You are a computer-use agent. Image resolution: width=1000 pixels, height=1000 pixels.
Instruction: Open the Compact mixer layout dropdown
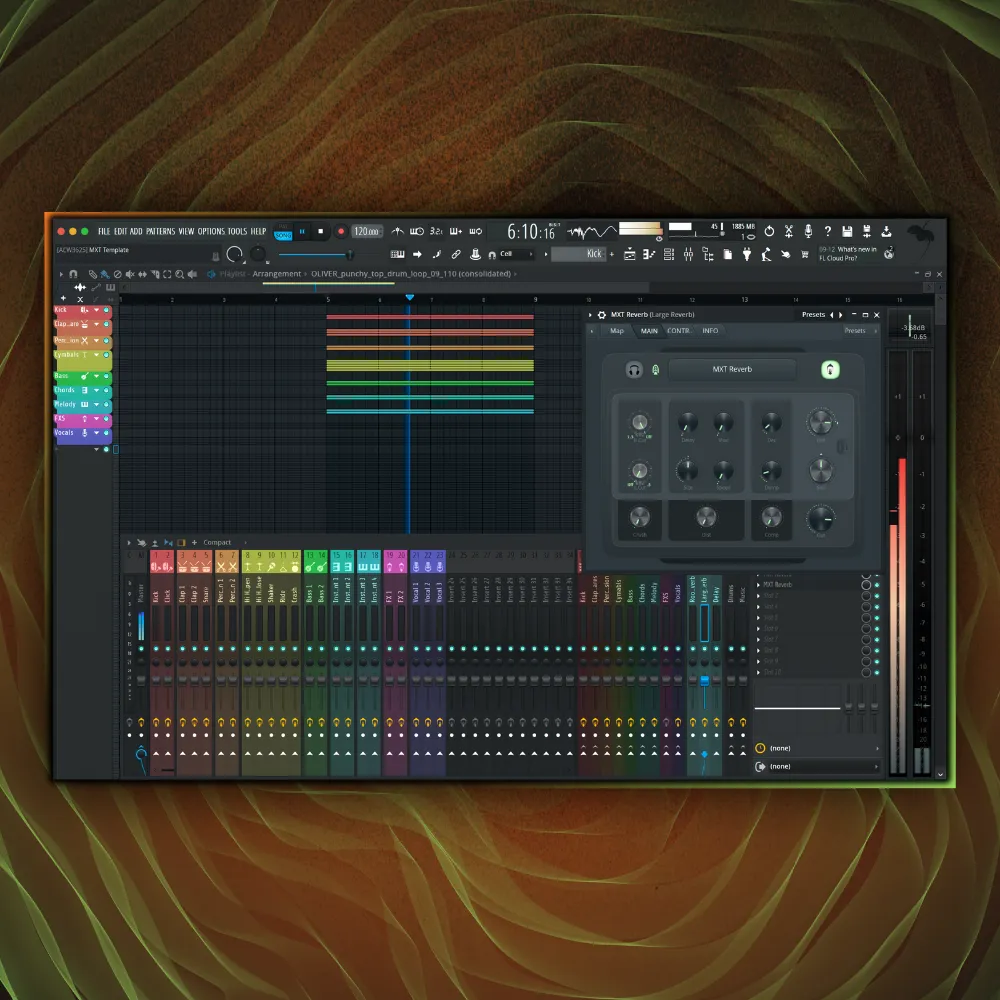(217, 543)
